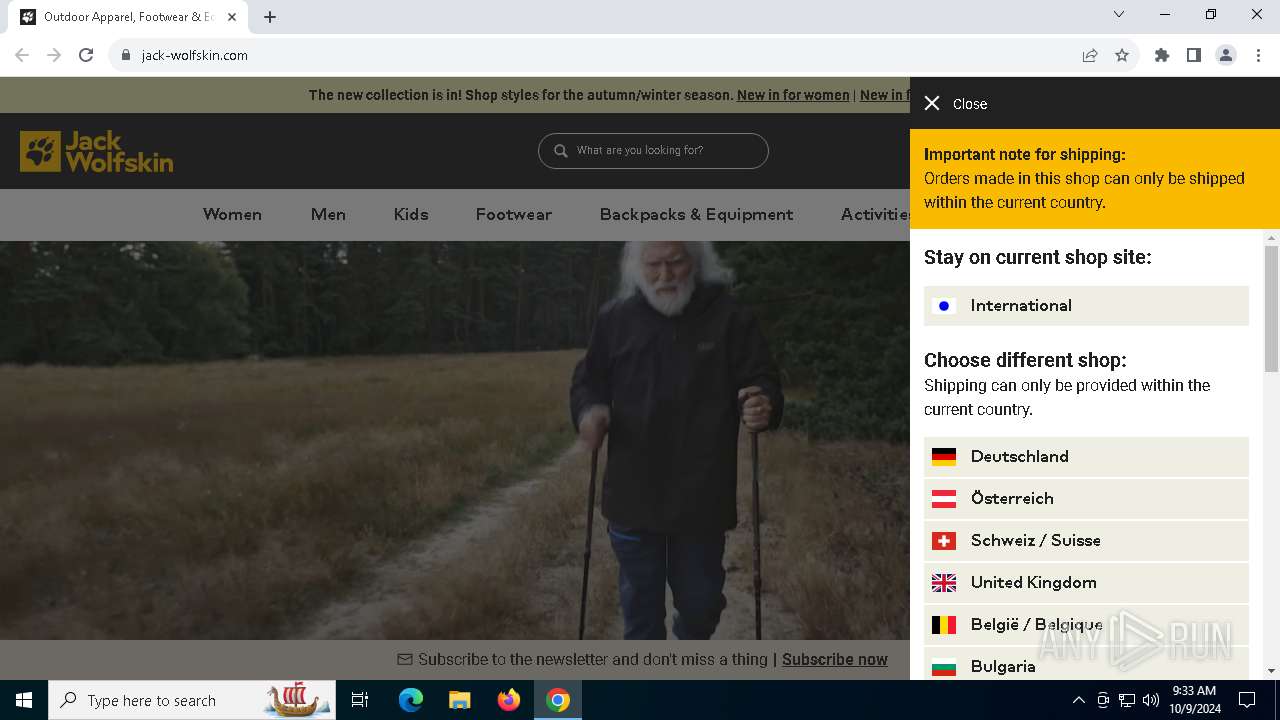The height and width of the screenshot is (720, 1280).
Task: Stay on the International shop
Action: 1086,306
